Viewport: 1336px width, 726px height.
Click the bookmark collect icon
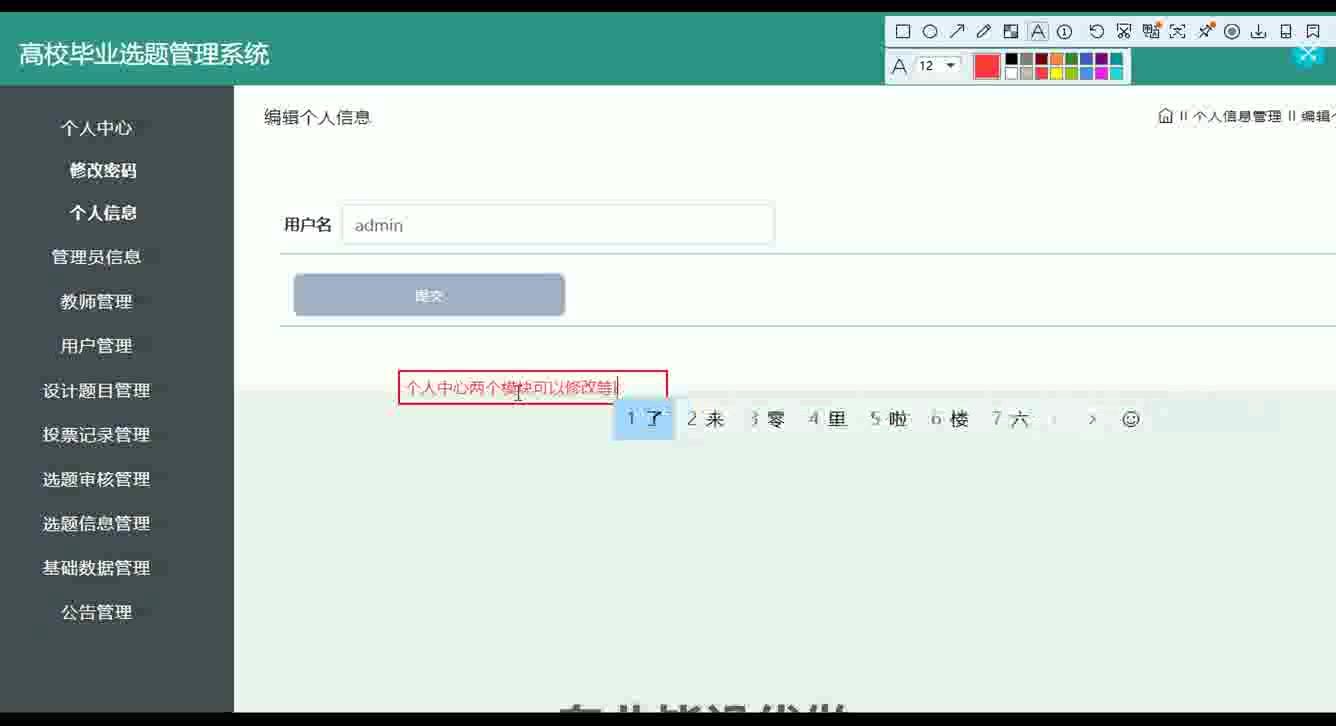click(x=1313, y=31)
